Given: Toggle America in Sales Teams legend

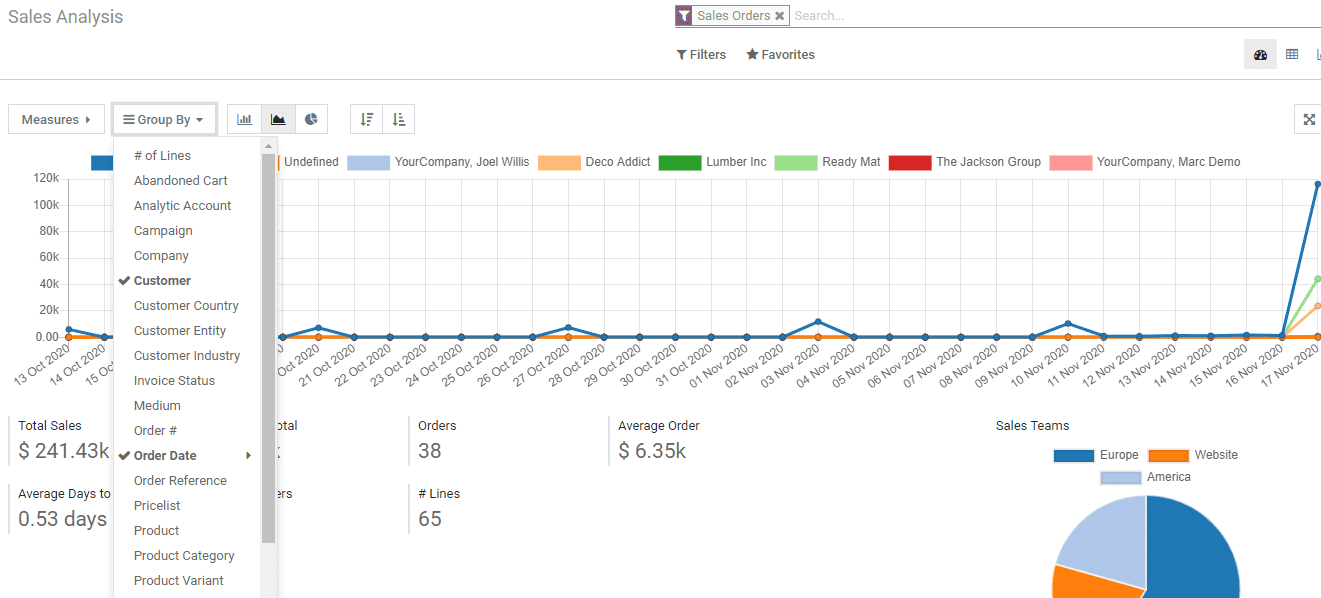Looking at the screenshot, I should tap(1121, 478).
